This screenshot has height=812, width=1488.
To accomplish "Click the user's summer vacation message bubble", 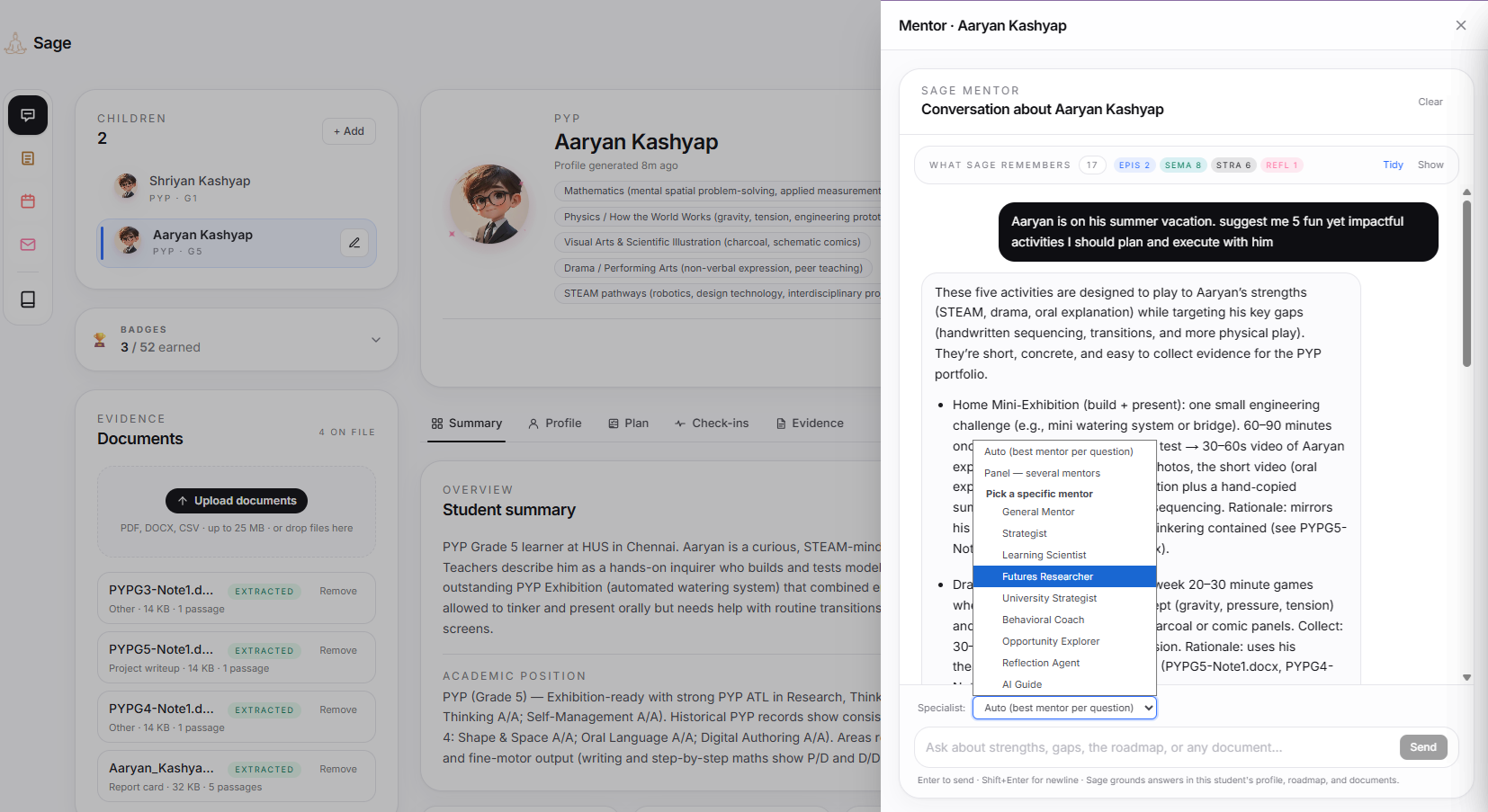I will pyautogui.click(x=1218, y=232).
